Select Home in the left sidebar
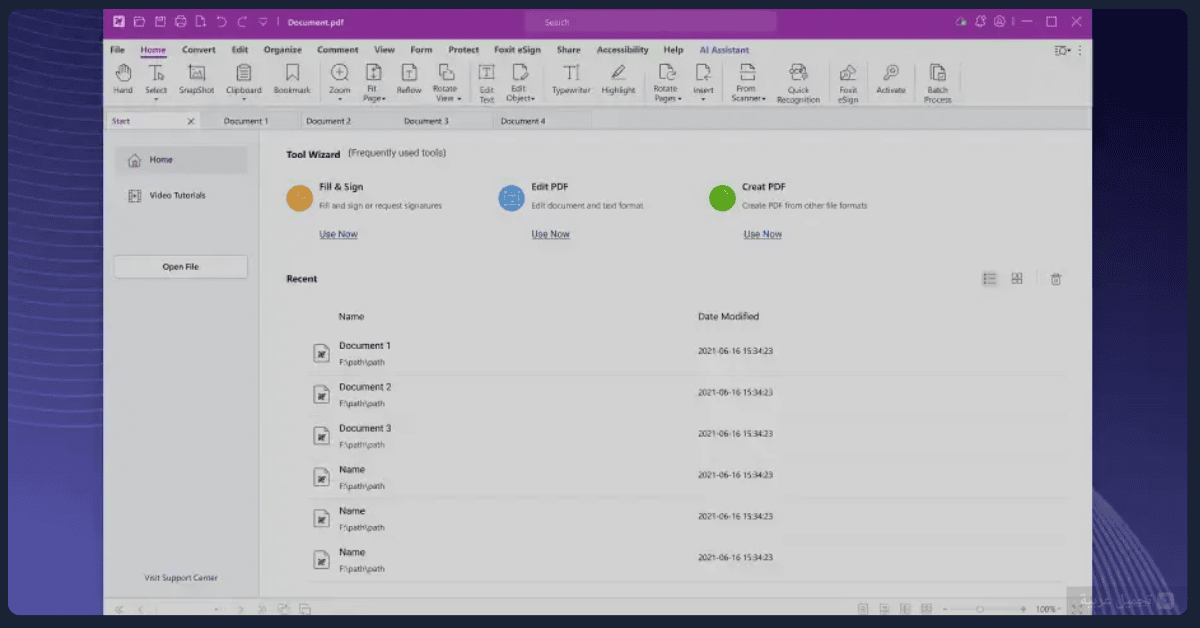Screen dimensions: 1200x628 [180, 160]
